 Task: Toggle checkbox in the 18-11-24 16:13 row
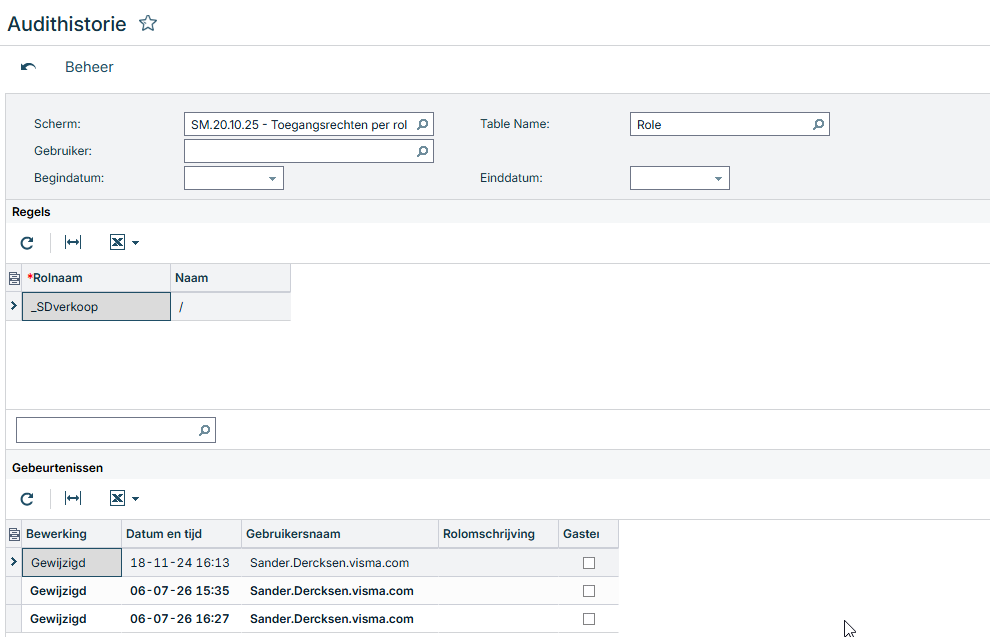[589, 563]
